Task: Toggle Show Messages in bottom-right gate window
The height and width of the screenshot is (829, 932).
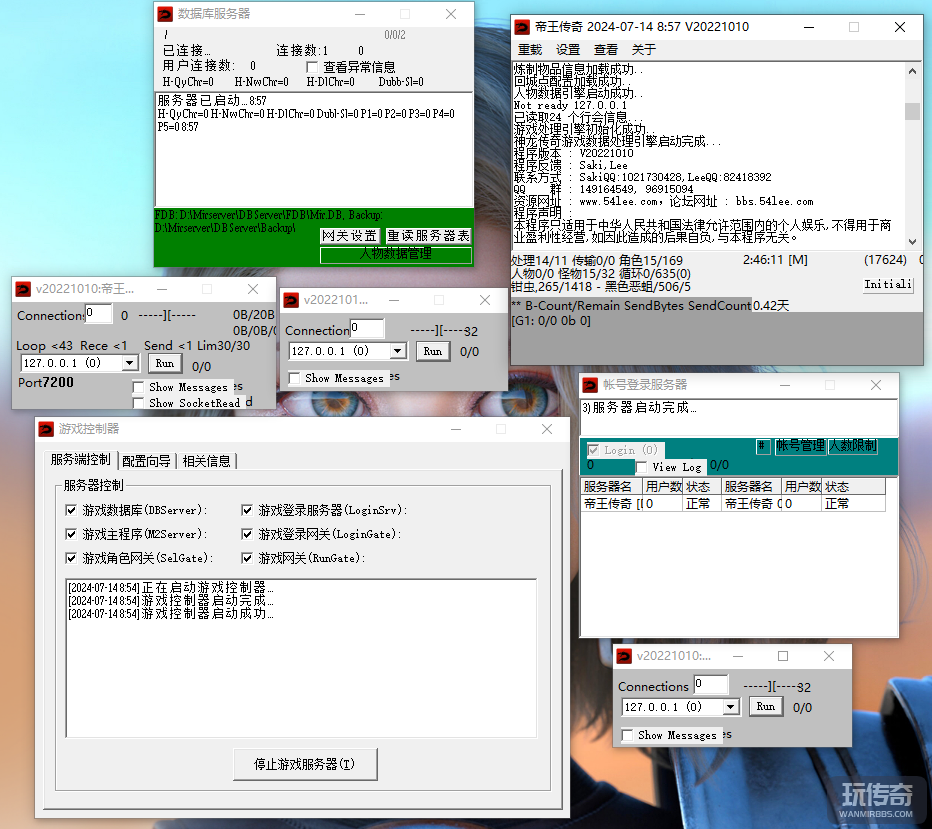Action: (627, 736)
